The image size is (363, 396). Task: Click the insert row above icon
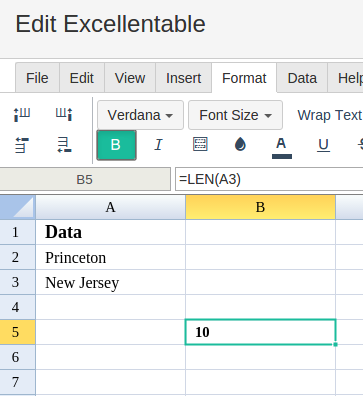point(22,145)
